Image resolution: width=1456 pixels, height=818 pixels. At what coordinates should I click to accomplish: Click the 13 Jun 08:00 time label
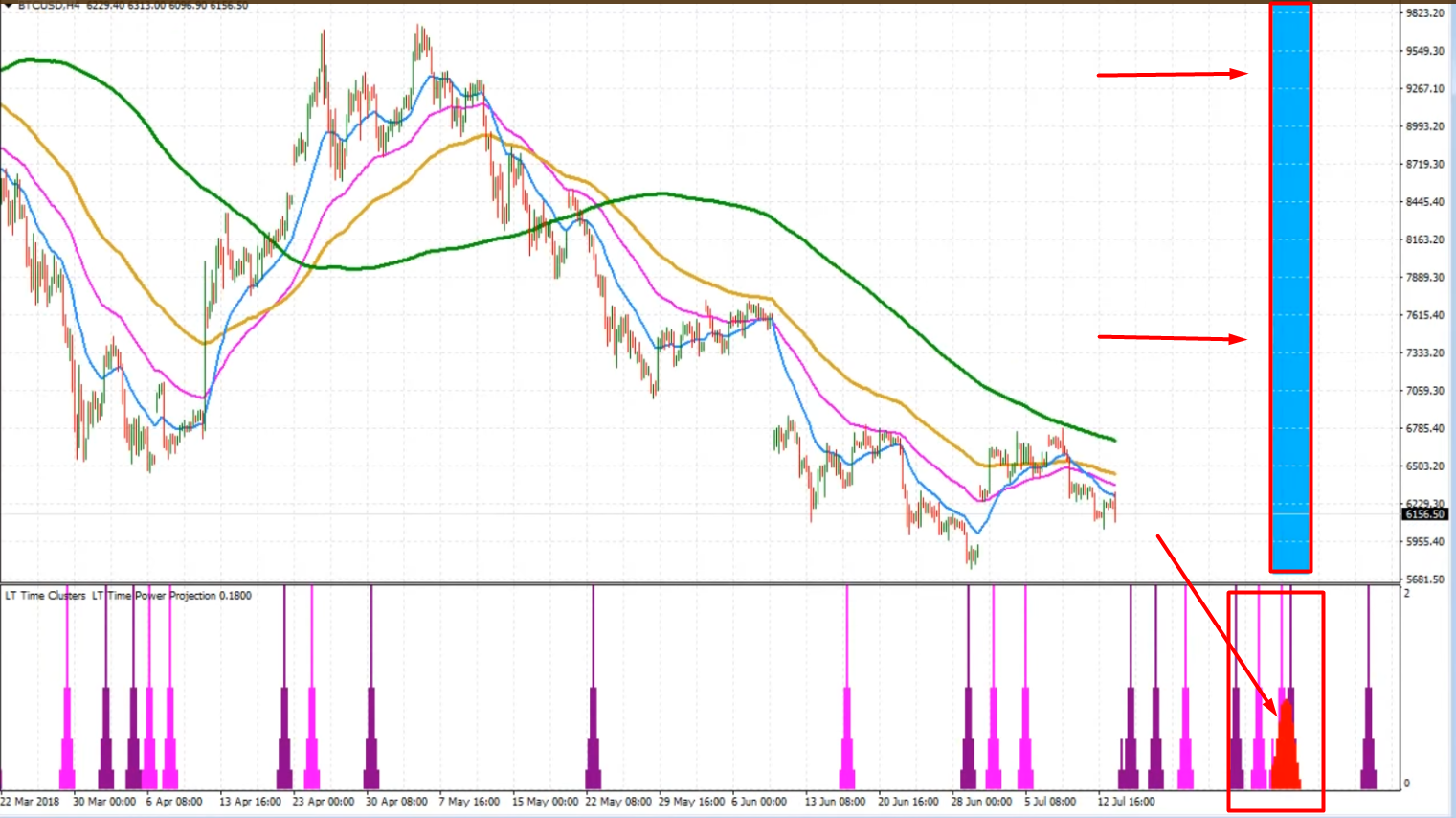click(835, 802)
